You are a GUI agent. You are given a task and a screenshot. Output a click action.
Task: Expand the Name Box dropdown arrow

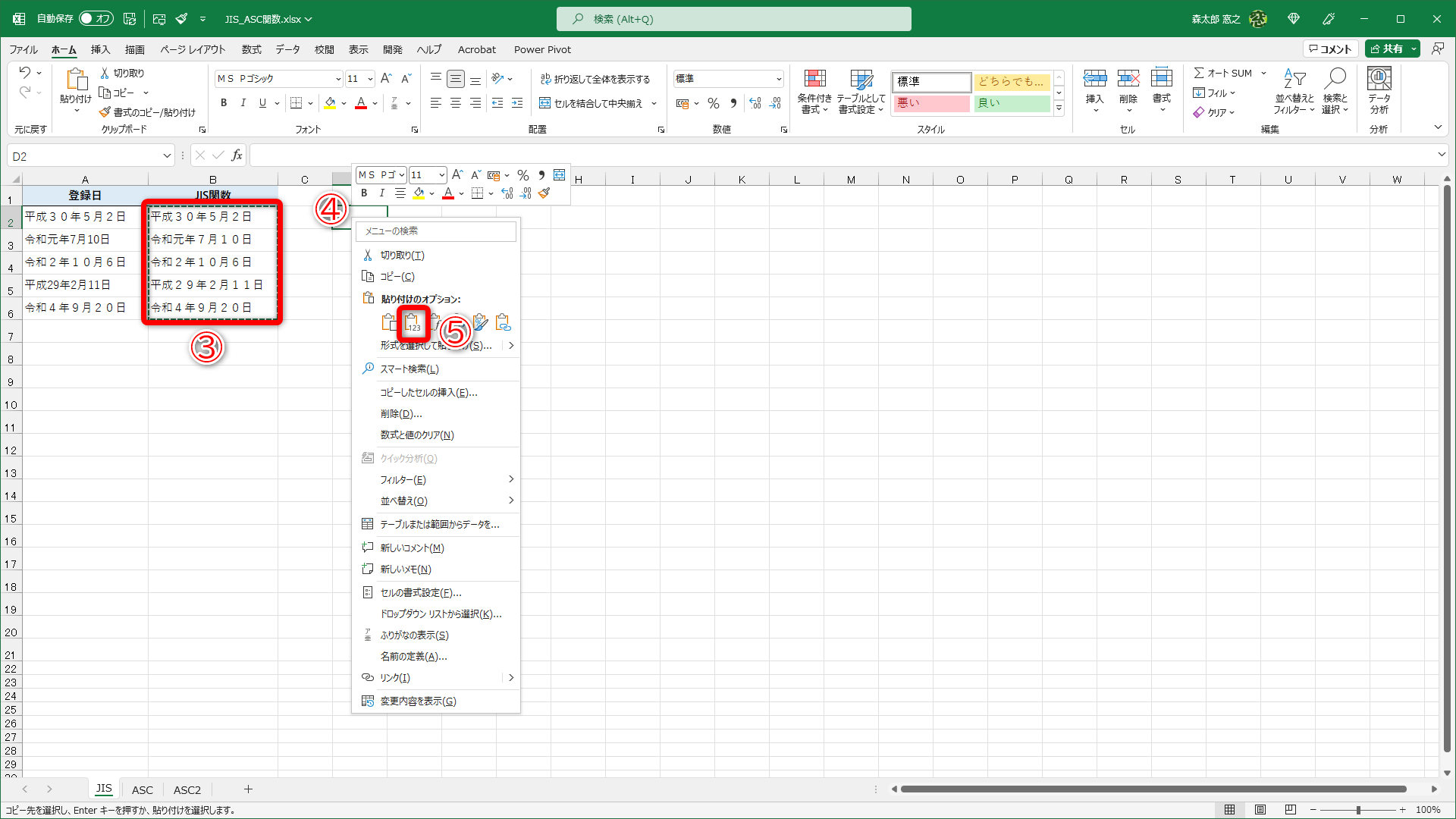click(x=167, y=156)
